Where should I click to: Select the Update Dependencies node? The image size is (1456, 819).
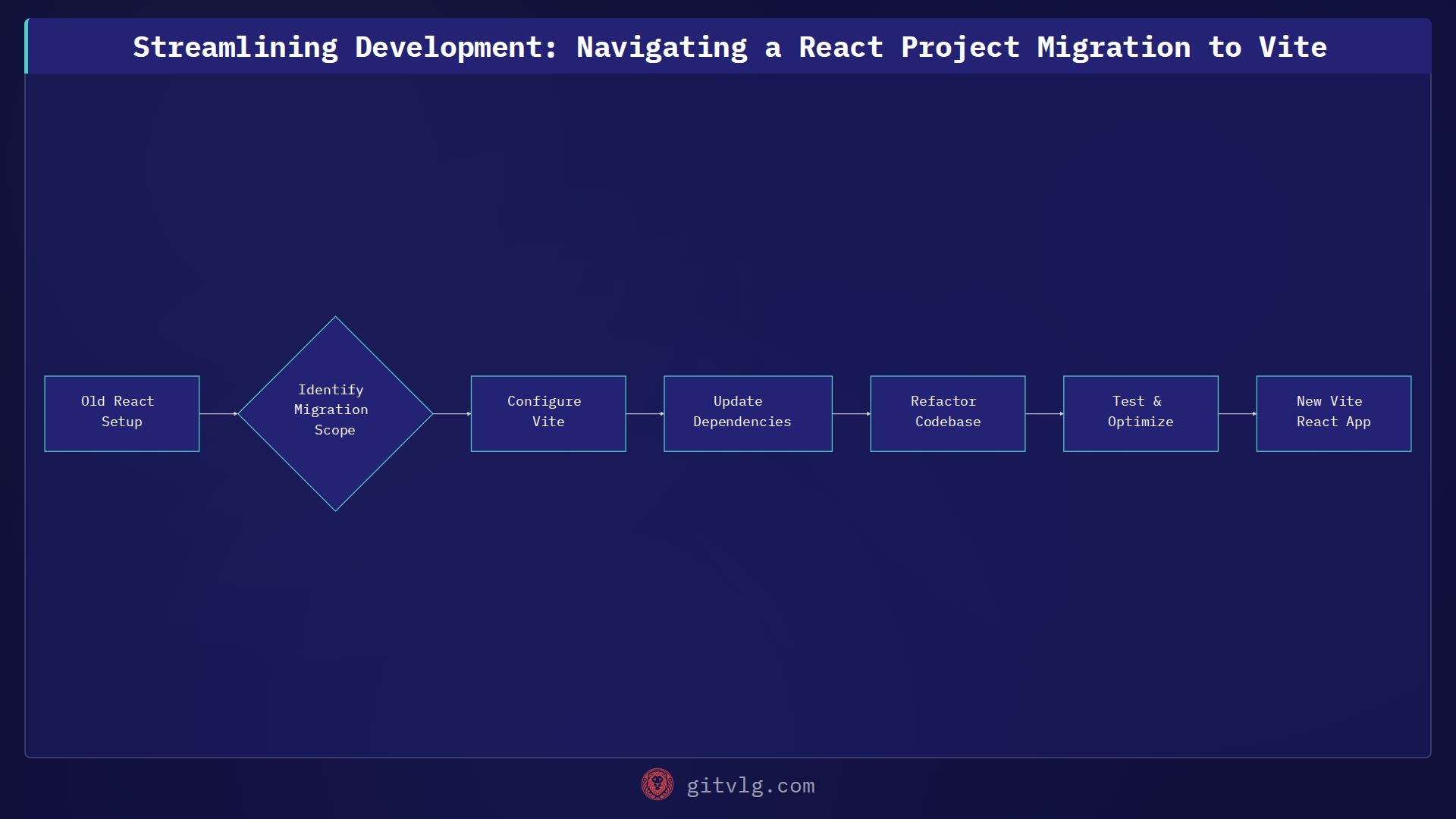coord(748,414)
